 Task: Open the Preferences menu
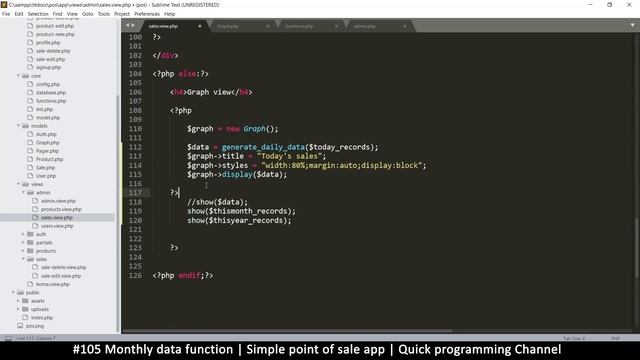(147, 14)
